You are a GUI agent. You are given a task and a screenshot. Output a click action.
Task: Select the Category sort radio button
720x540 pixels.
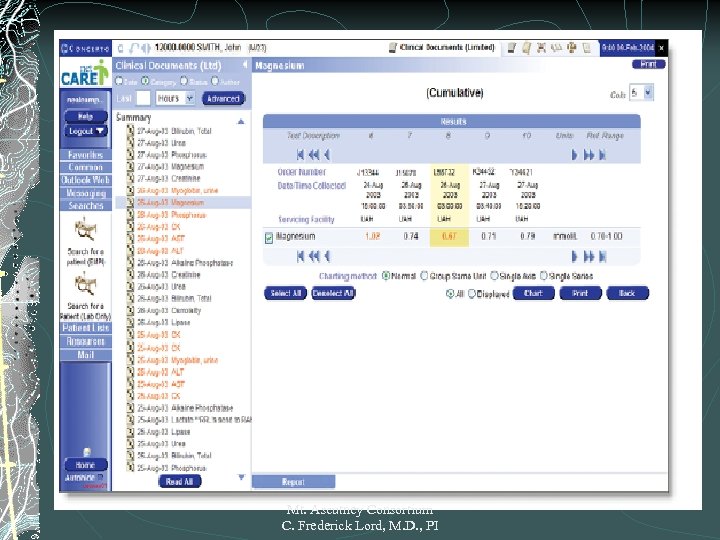[145, 81]
